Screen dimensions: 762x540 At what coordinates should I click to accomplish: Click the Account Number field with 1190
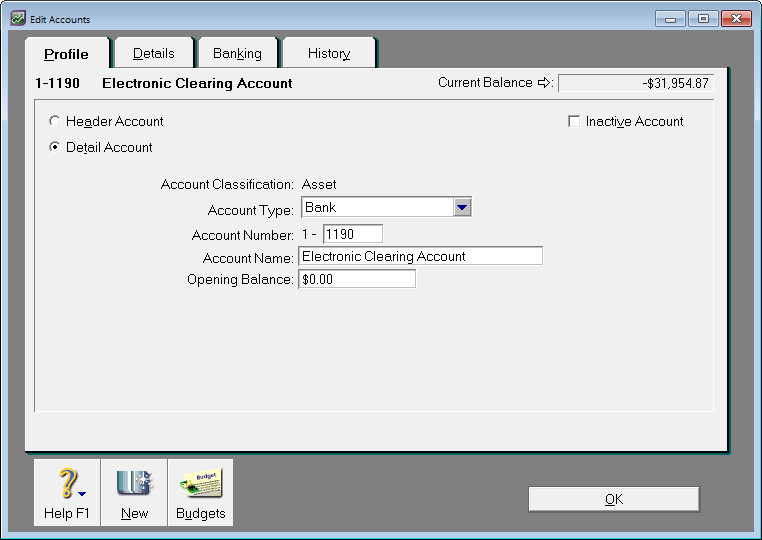[352, 234]
